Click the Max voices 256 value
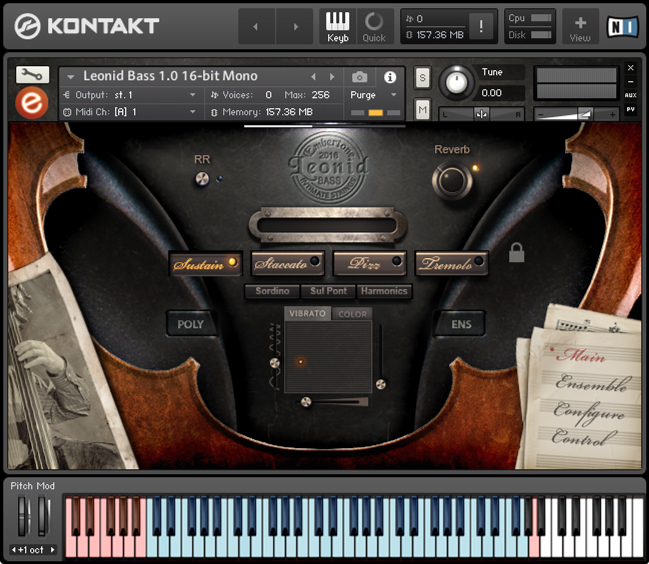This screenshot has height=564, width=649. [320, 95]
